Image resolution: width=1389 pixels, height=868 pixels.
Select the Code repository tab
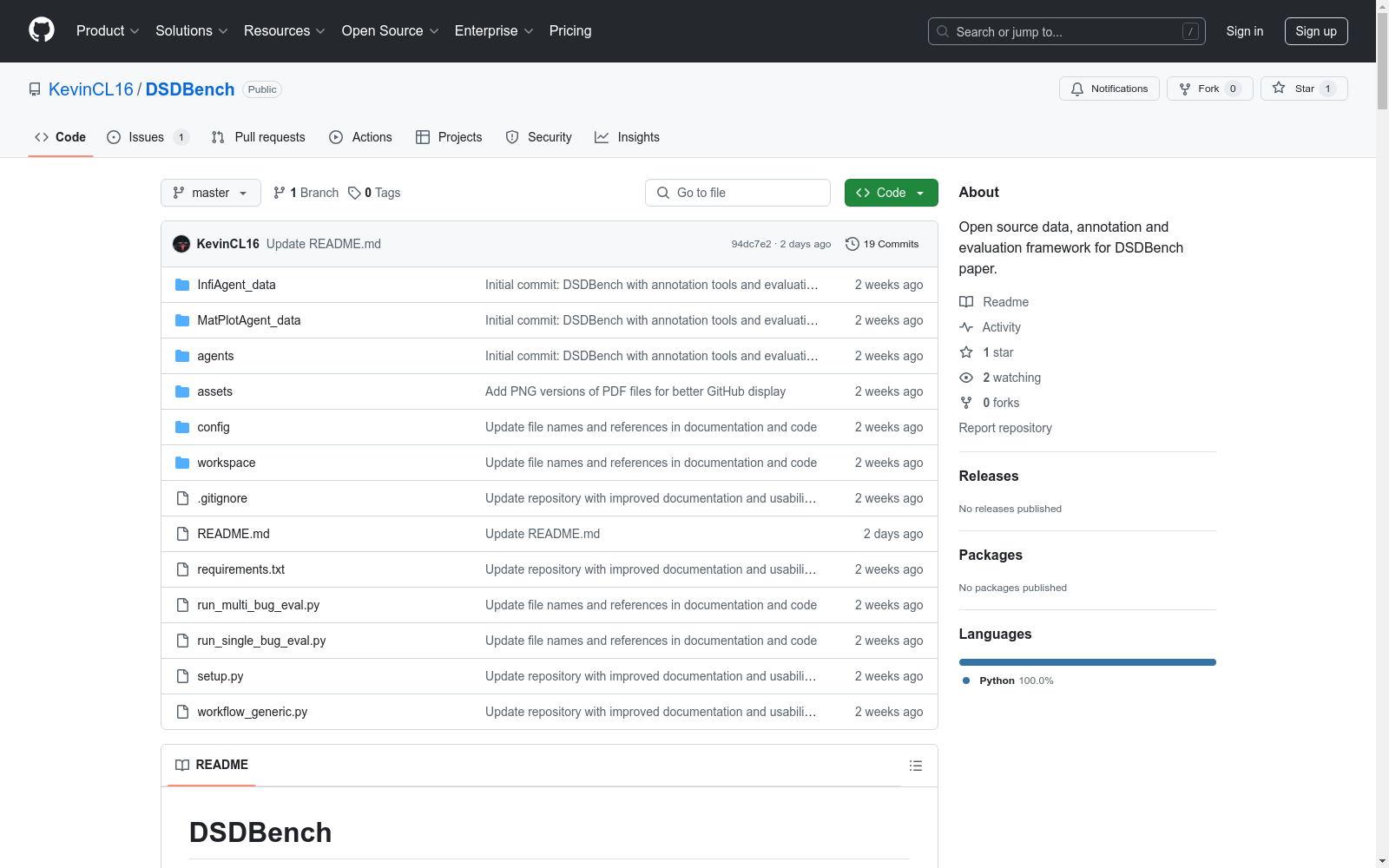tap(60, 137)
